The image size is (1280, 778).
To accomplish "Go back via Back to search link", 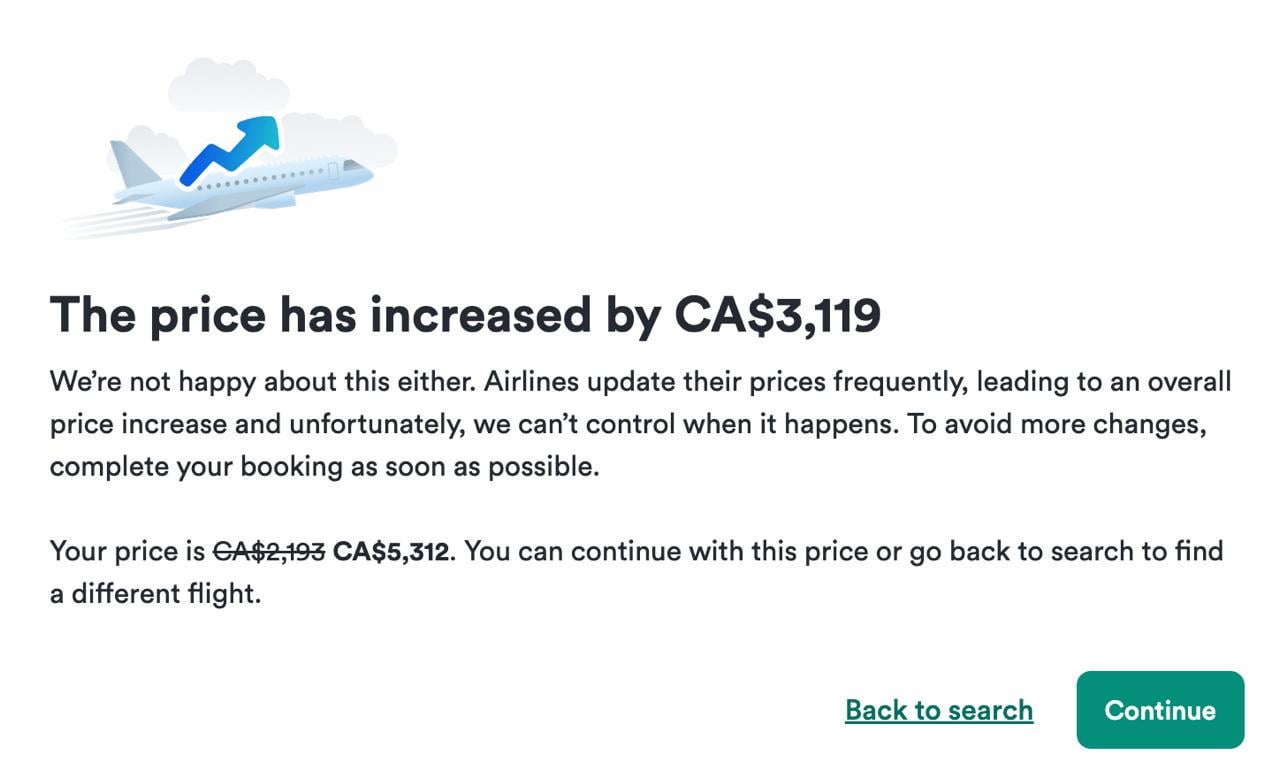I will [x=938, y=710].
